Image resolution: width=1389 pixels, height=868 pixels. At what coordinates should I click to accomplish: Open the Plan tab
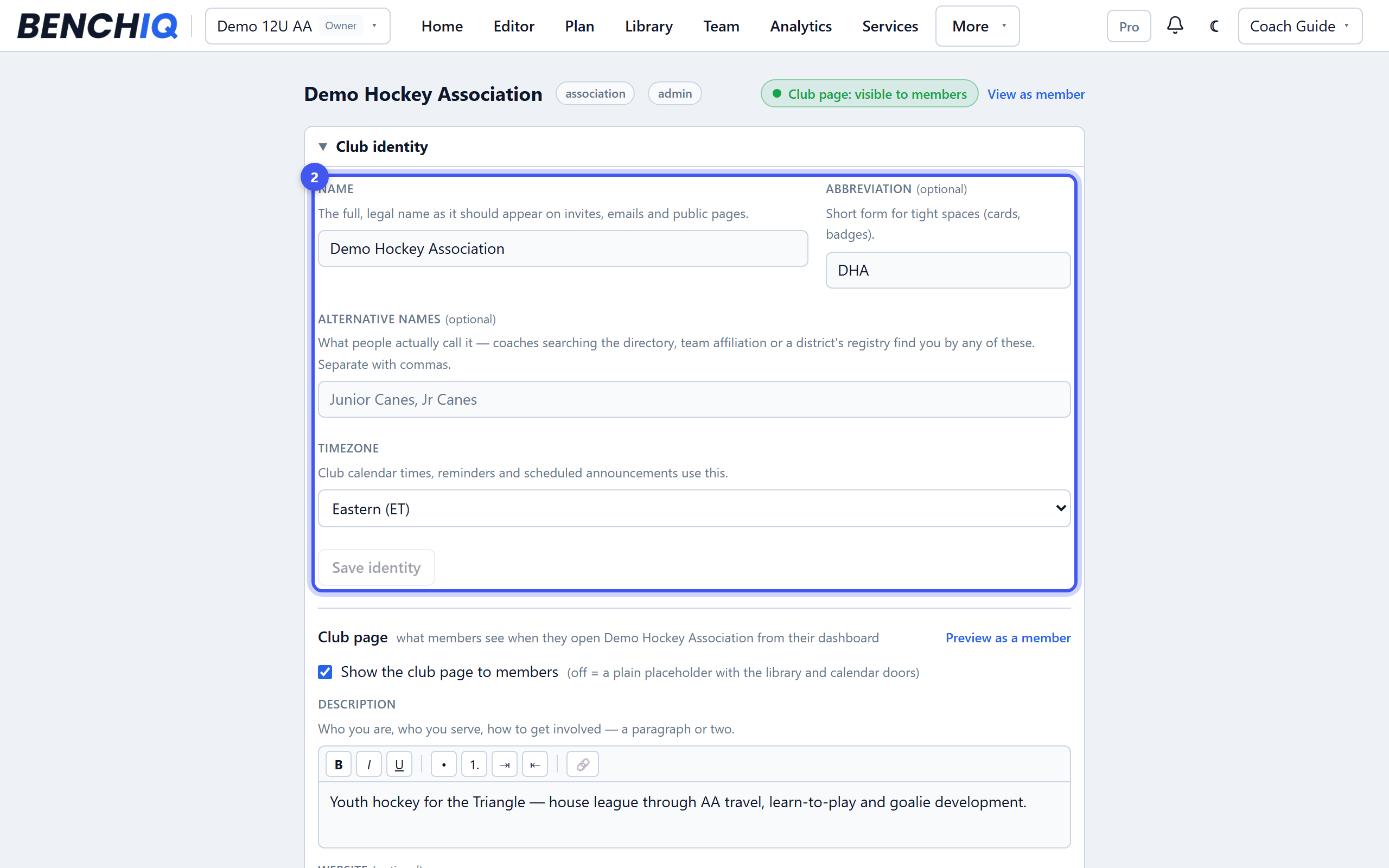579,26
